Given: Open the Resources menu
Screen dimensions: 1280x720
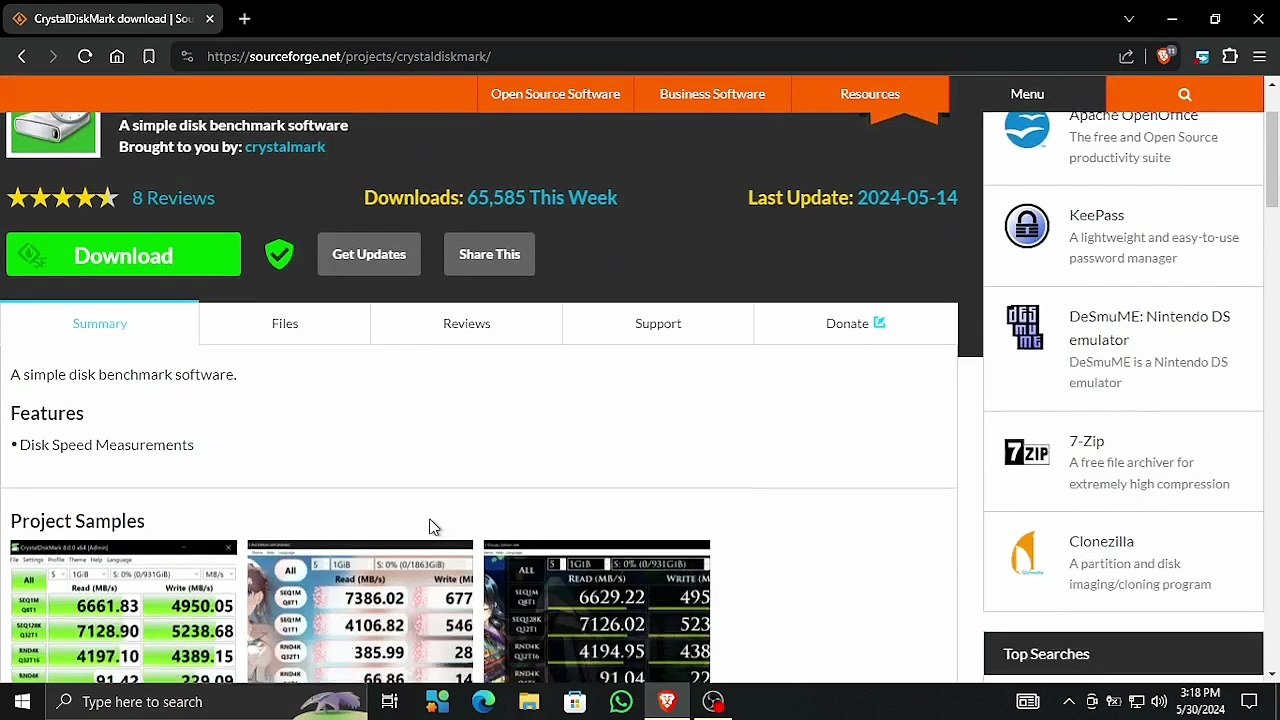Looking at the screenshot, I should 870,94.
